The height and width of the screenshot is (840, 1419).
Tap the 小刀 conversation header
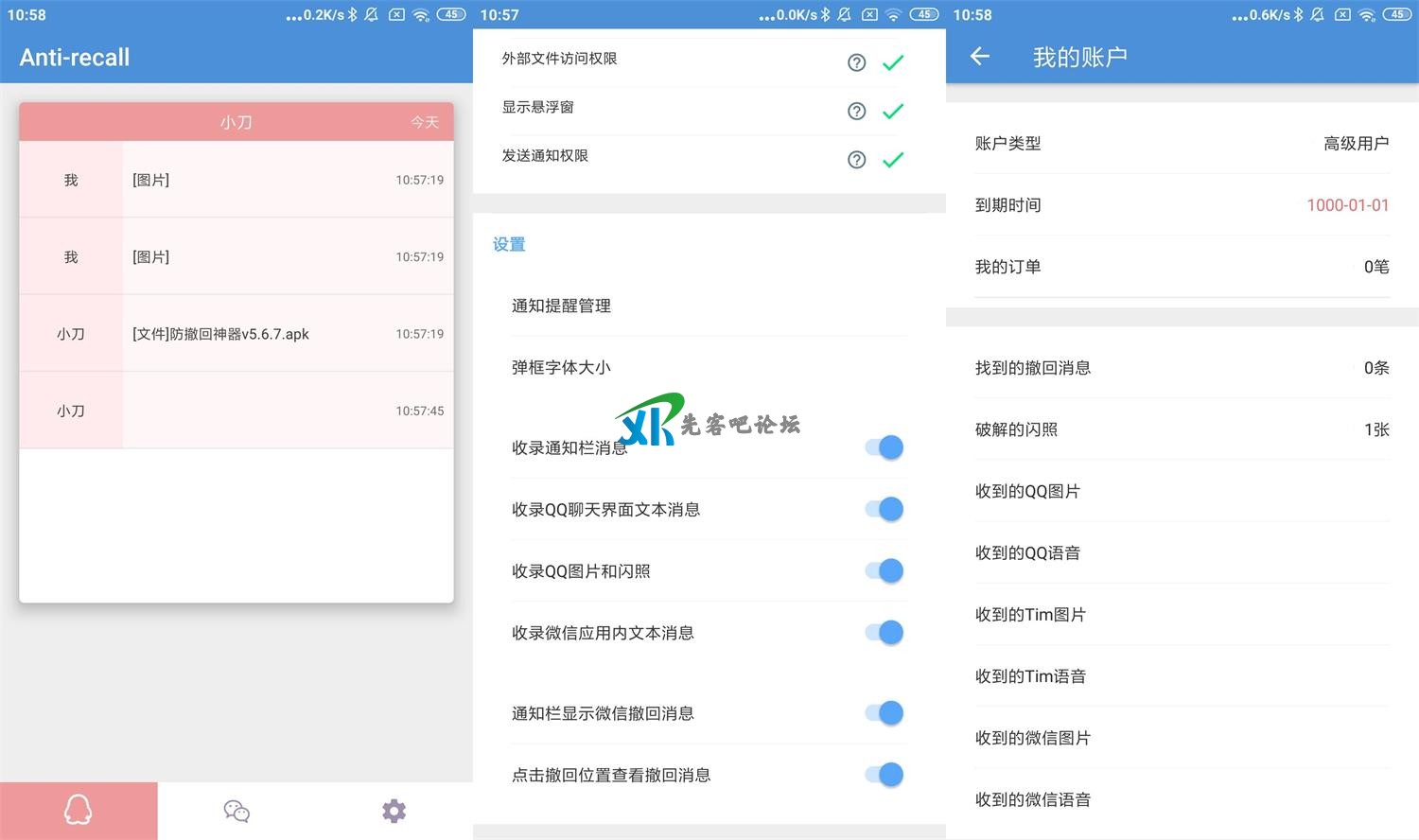(236, 122)
